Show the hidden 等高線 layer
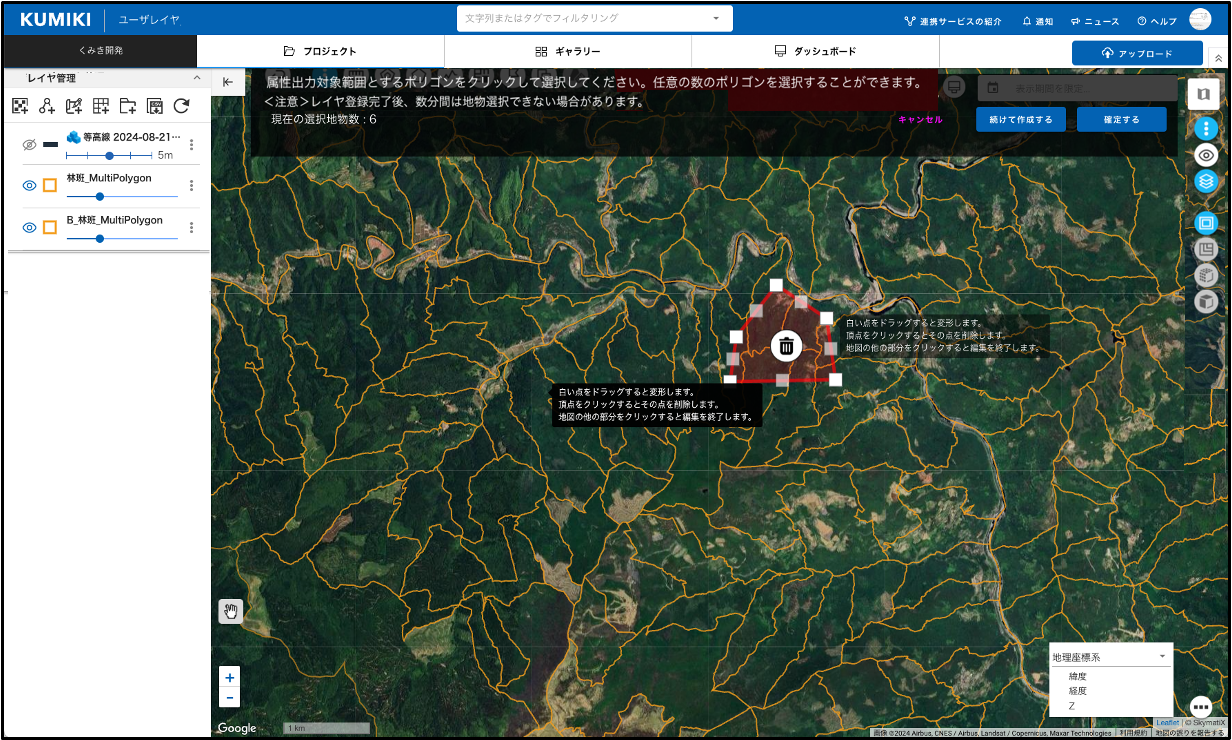The image size is (1232, 740). 30,145
